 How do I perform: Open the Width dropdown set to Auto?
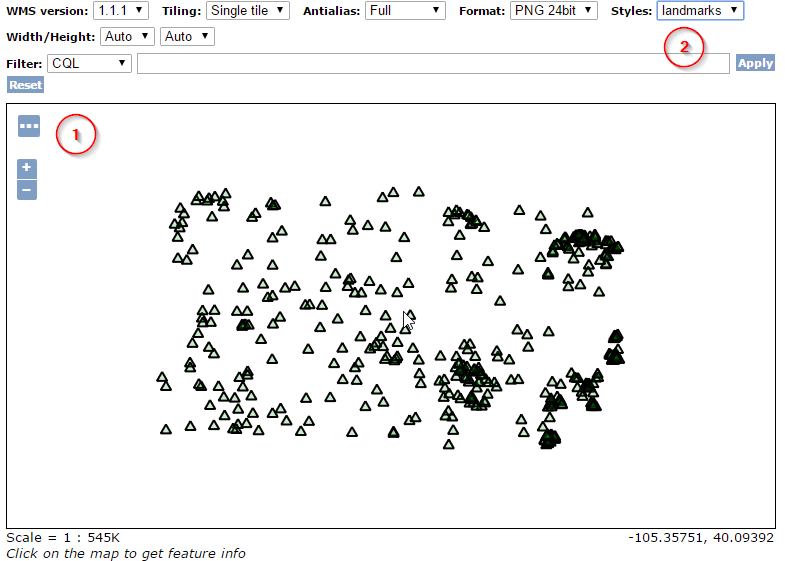tap(127, 37)
